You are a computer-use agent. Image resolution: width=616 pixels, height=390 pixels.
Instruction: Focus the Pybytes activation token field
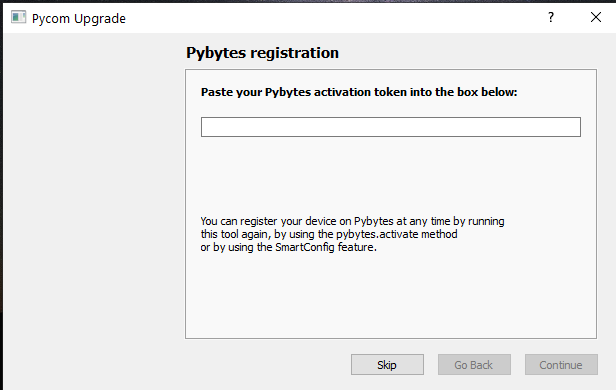390,127
